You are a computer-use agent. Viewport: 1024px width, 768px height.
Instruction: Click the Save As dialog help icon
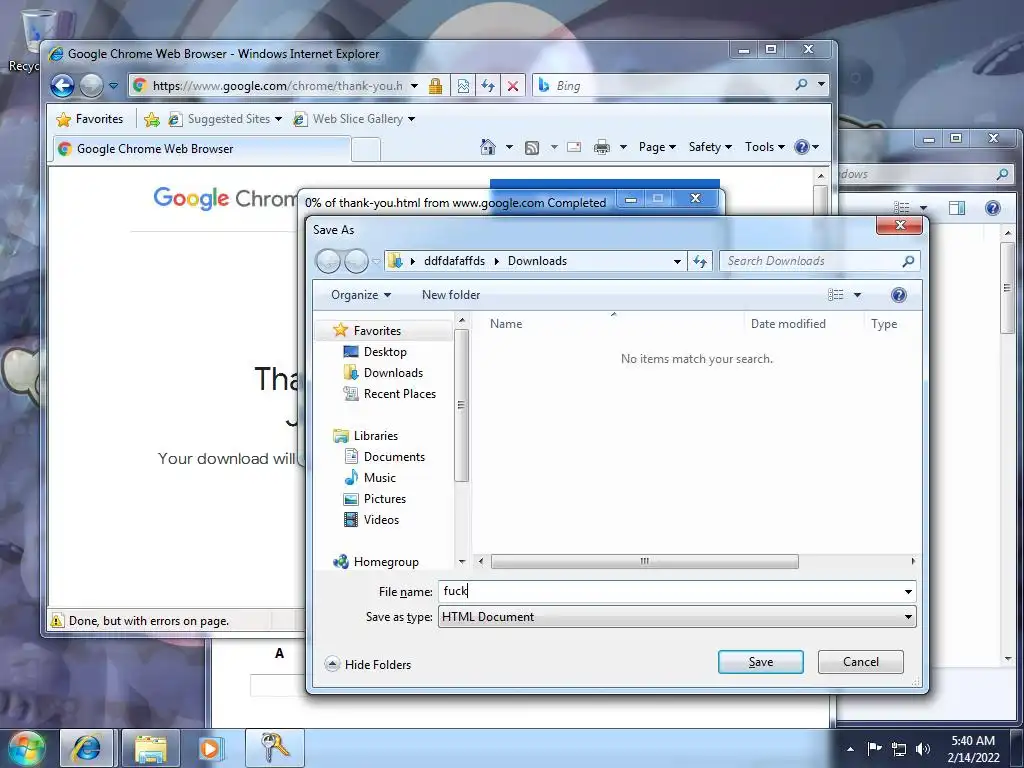tap(899, 295)
